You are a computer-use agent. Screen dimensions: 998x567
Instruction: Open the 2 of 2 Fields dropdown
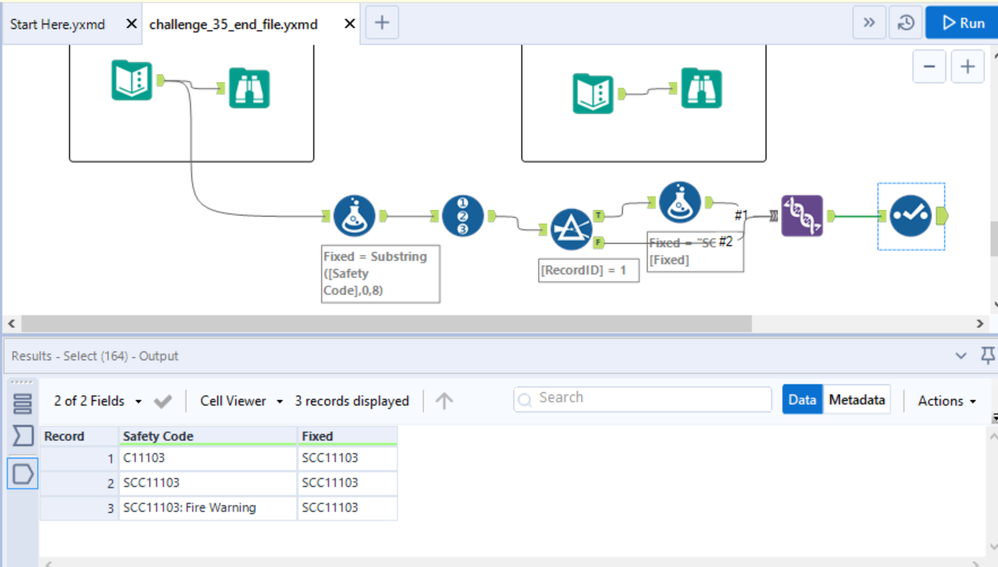click(97, 401)
